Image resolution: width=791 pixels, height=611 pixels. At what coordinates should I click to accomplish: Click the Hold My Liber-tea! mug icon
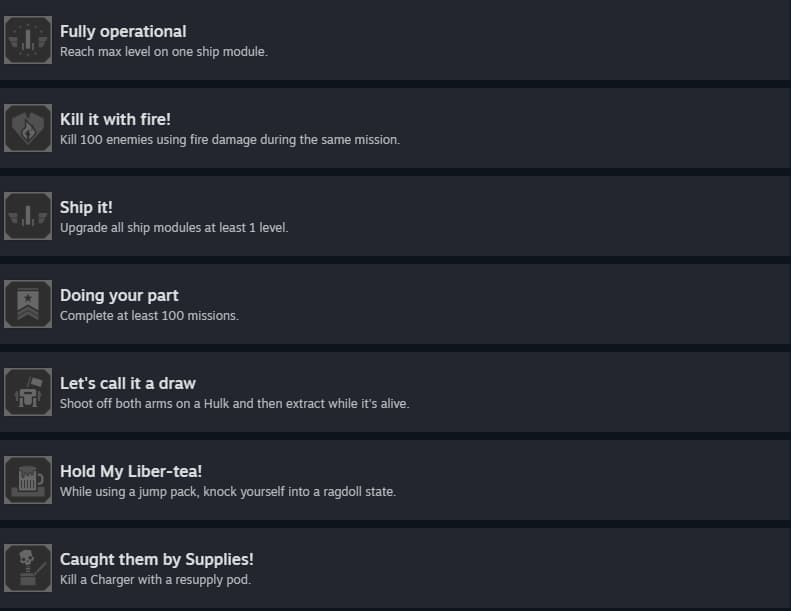click(x=28, y=480)
